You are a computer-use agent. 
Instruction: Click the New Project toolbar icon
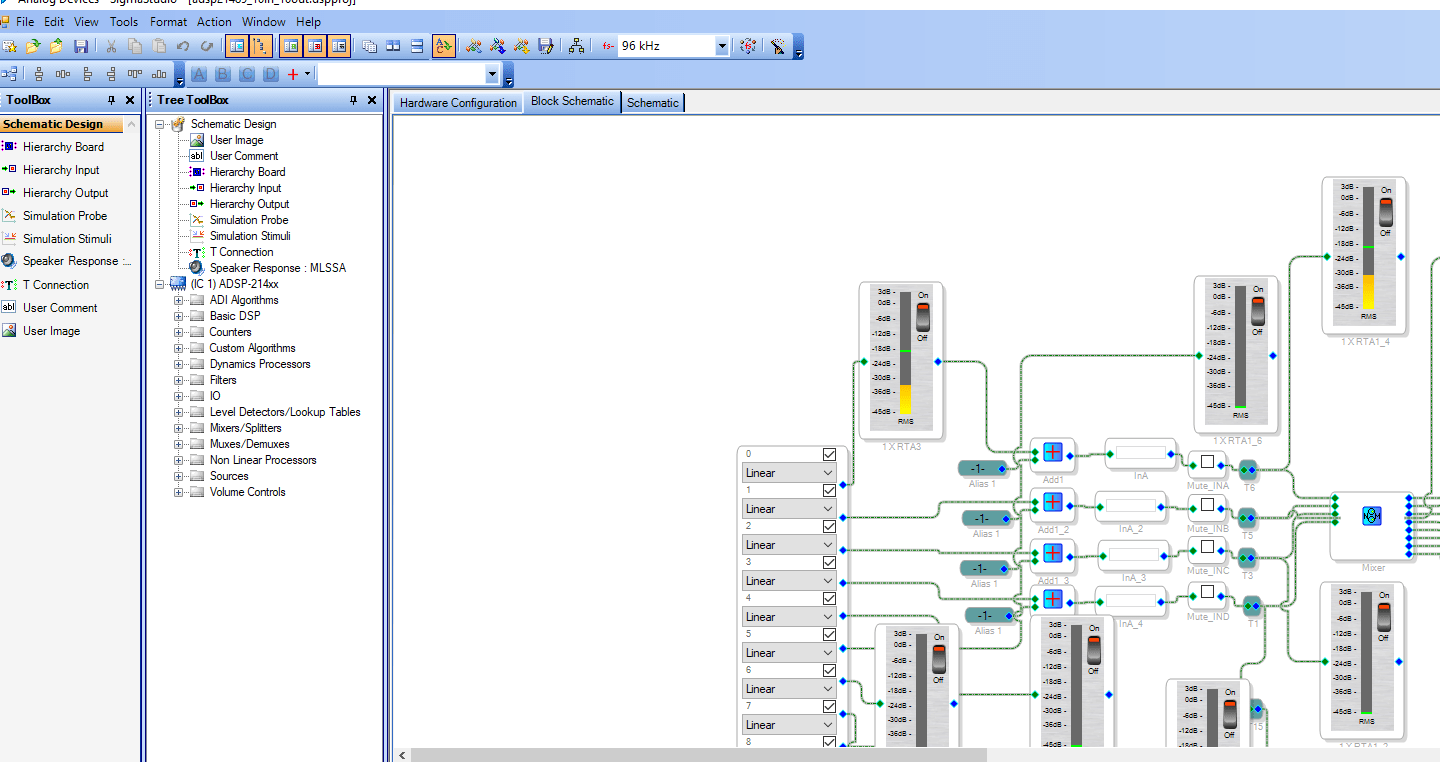9,46
